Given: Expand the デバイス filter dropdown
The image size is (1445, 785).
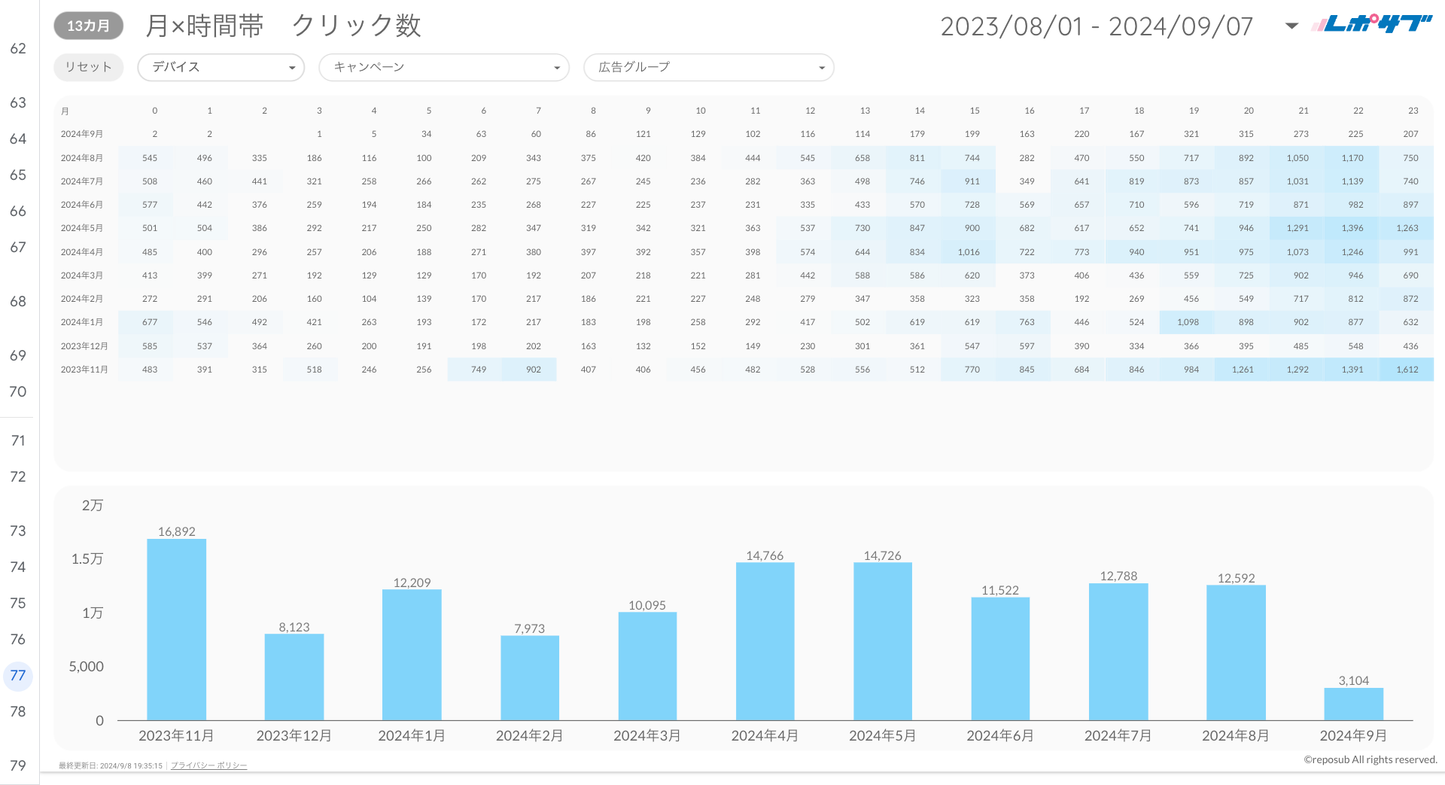Looking at the screenshot, I should point(221,67).
